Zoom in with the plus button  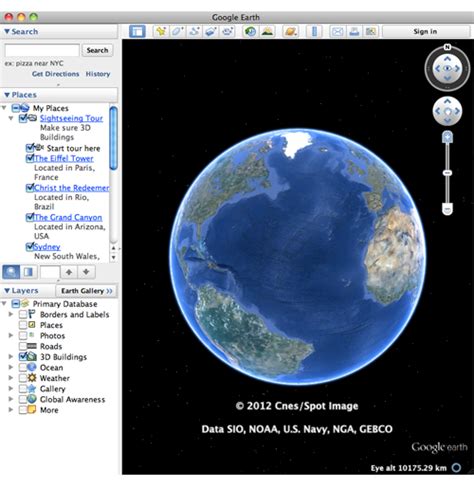tap(447, 137)
